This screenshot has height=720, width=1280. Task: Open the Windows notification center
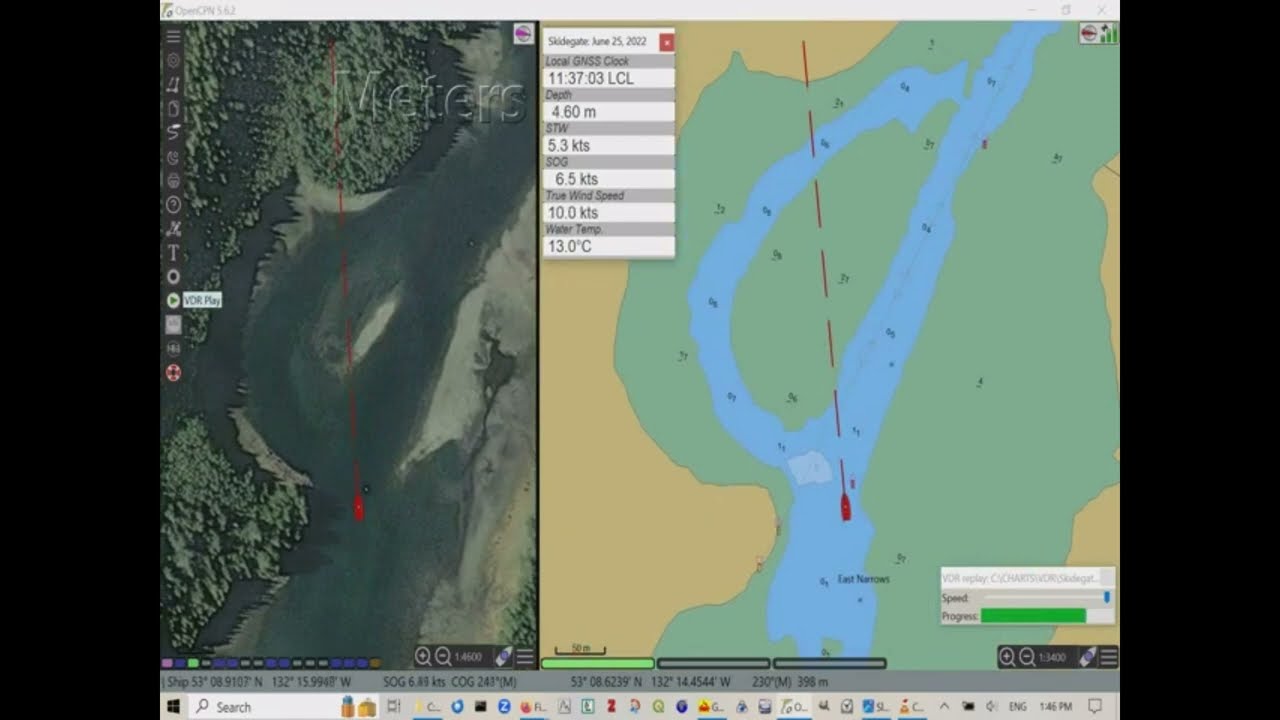pyautogui.click(x=1095, y=706)
